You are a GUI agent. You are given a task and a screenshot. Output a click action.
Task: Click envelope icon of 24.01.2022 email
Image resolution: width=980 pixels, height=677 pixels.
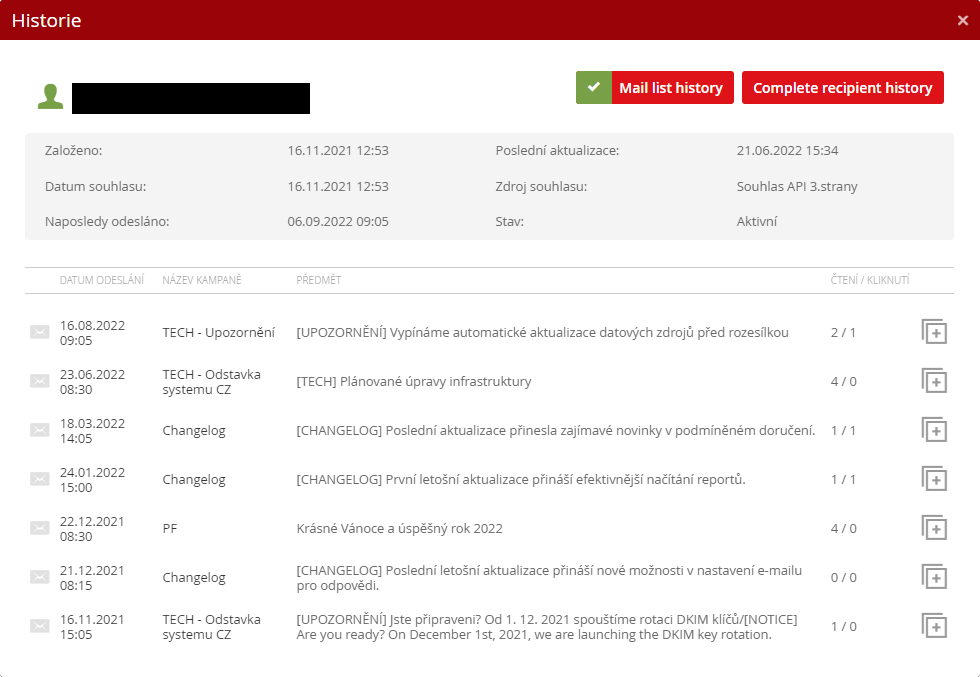coord(40,479)
